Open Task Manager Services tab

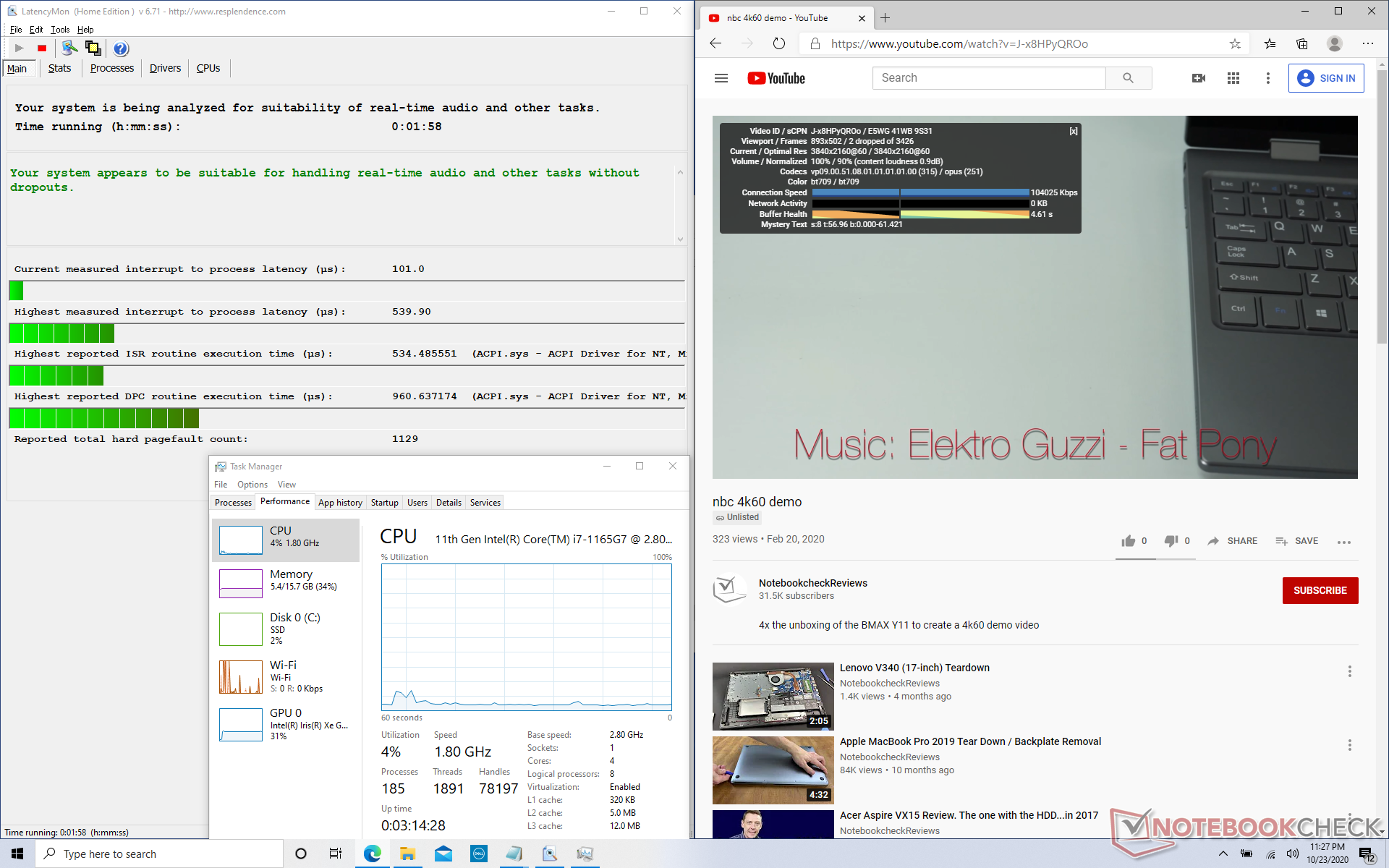485,503
